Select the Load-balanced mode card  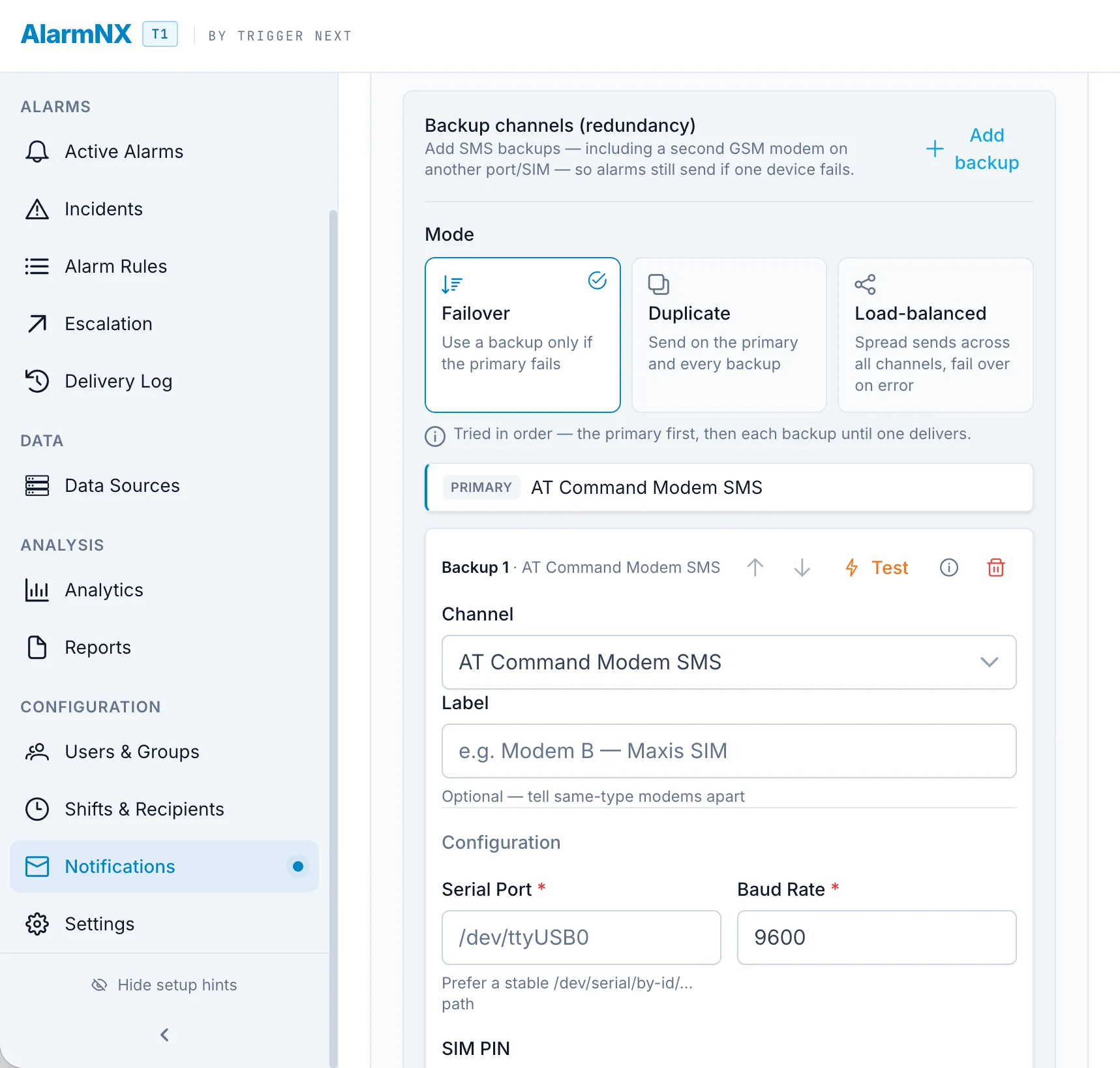(x=935, y=335)
